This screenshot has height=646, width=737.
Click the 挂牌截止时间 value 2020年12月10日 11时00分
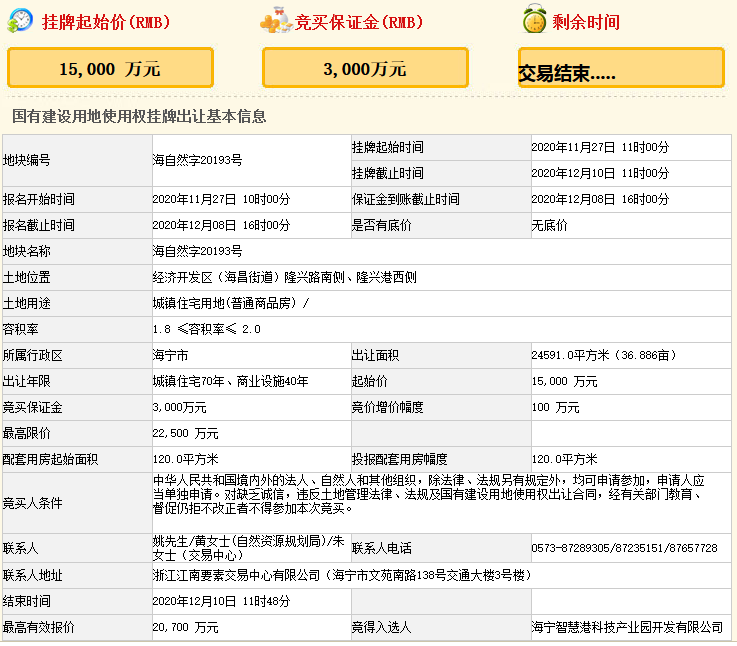pos(600,173)
